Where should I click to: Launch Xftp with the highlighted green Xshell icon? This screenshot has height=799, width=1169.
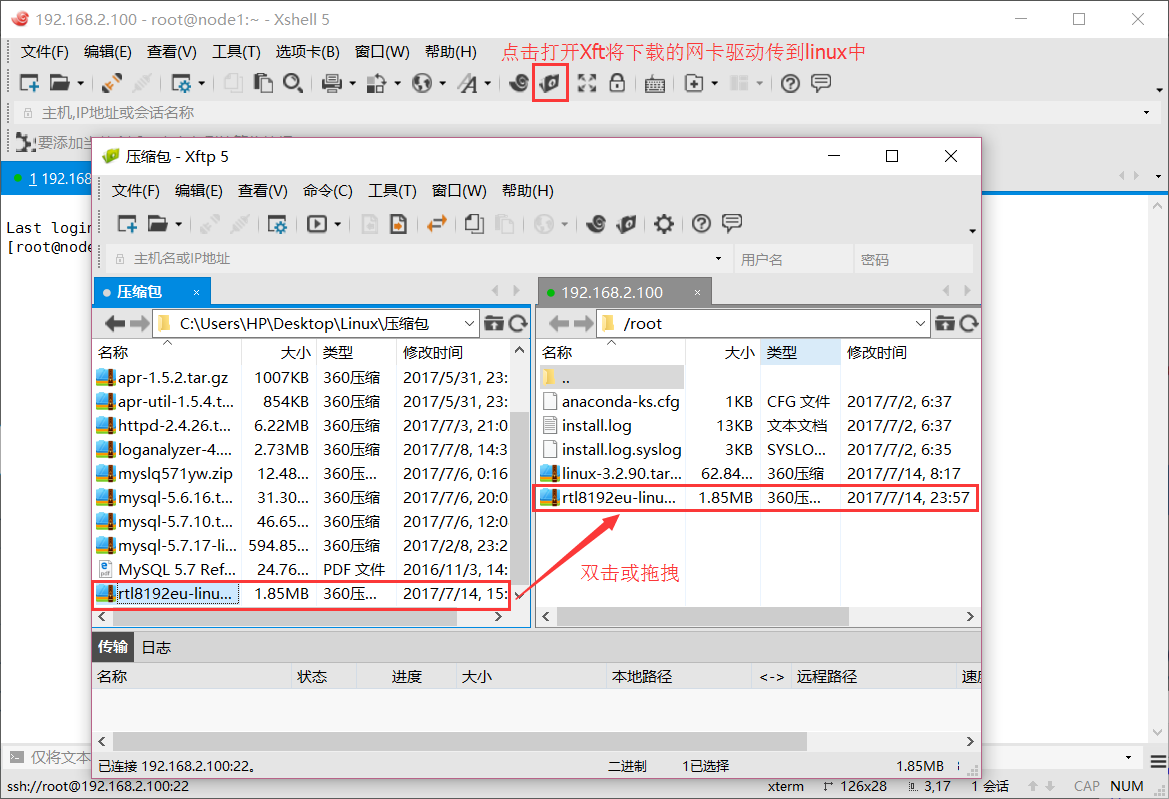(550, 83)
